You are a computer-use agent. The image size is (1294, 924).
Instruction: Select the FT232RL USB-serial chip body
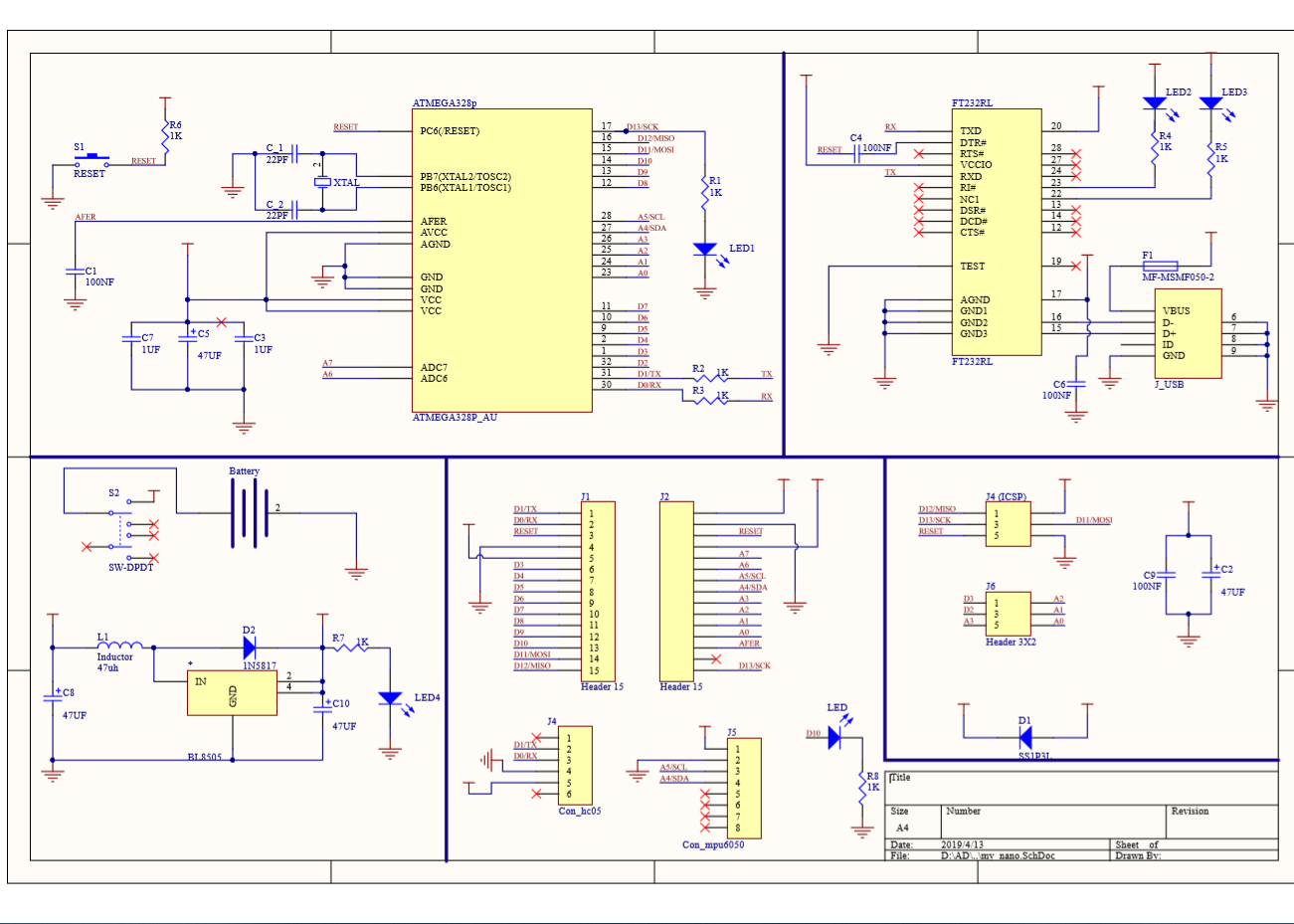(997, 232)
